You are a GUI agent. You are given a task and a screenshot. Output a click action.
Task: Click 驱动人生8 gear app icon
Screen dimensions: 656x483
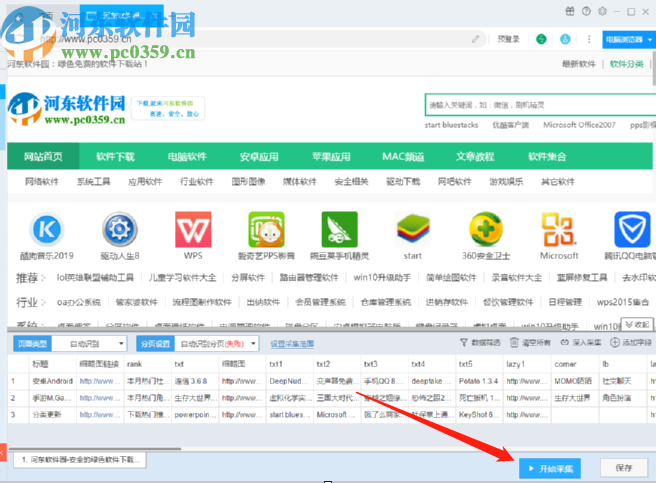click(x=120, y=229)
